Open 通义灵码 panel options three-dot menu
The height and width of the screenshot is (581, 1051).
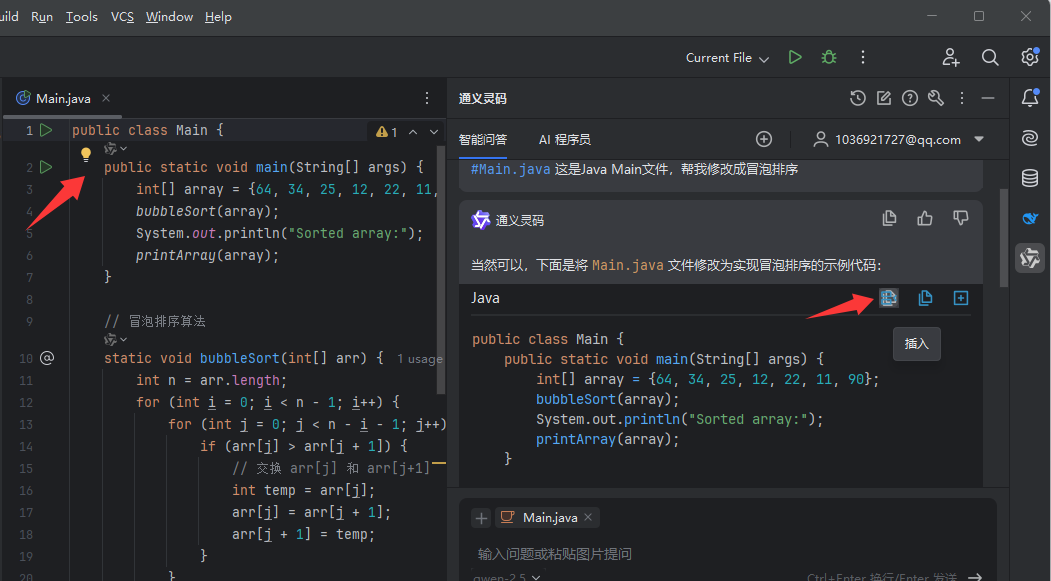pos(962,98)
